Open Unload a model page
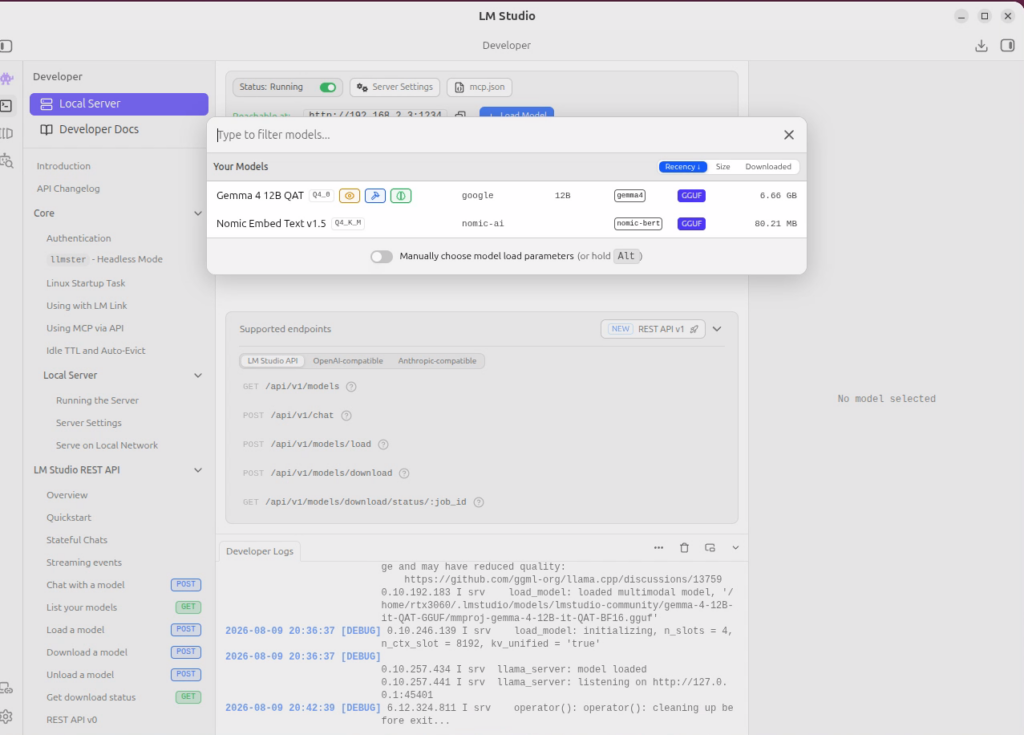Screen dimensions: 1024x735 pos(80,675)
